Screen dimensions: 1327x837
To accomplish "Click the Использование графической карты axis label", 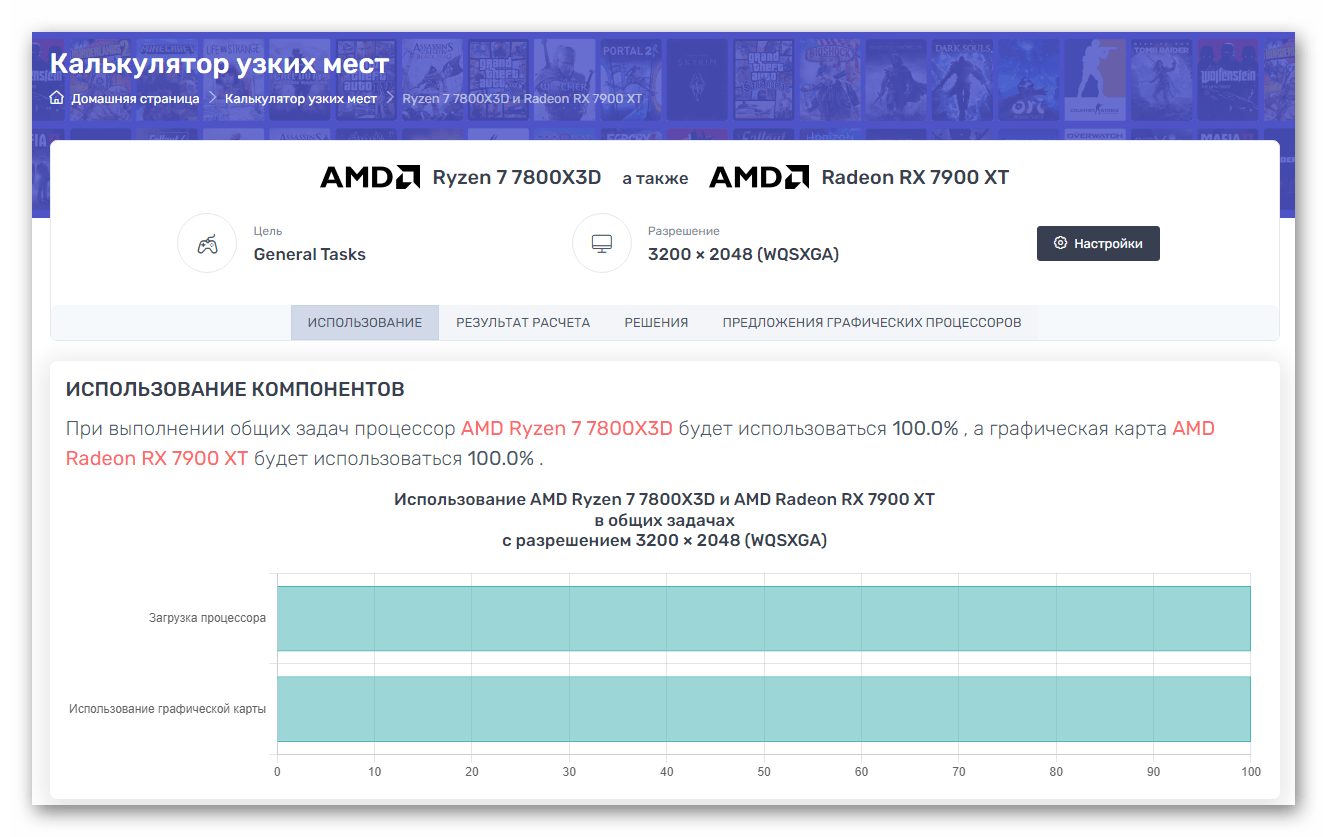I will 167,709.
